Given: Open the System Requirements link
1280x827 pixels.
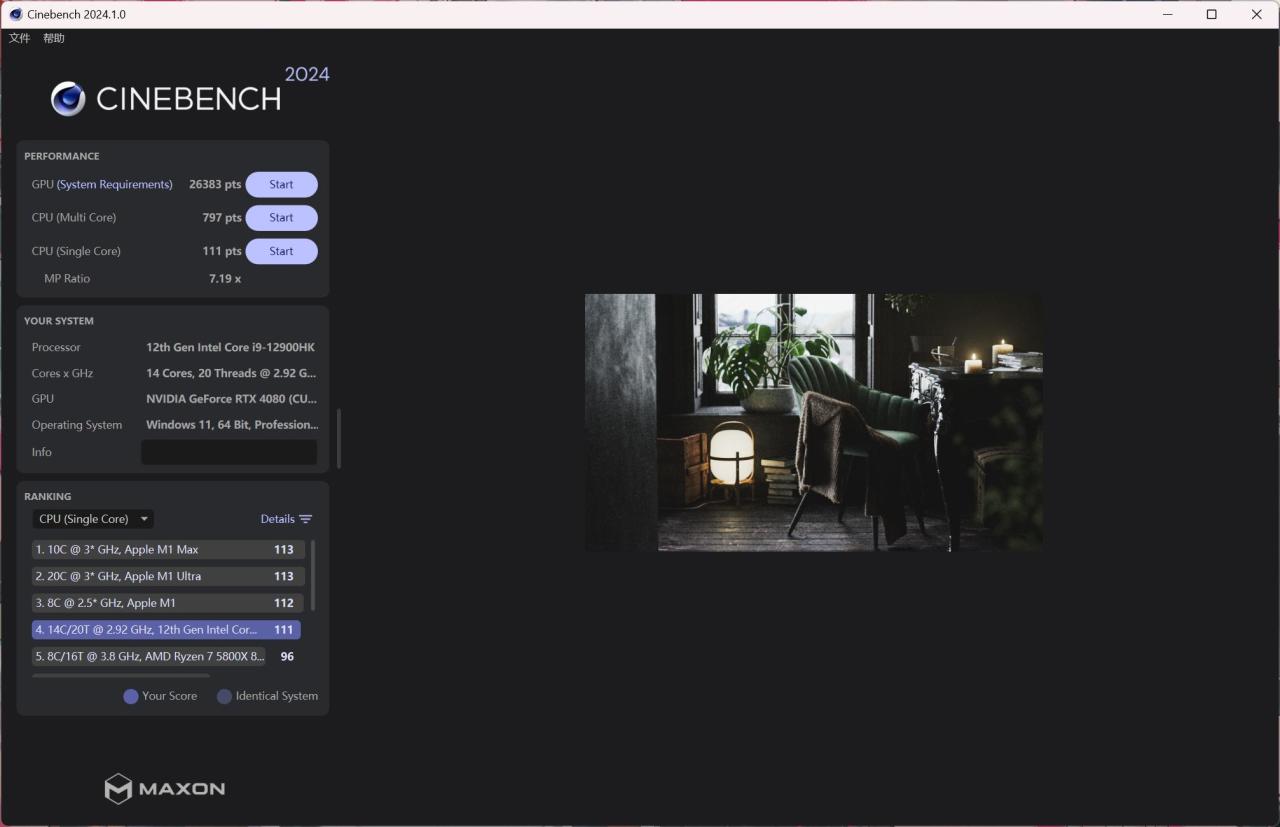Looking at the screenshot, I should [115, 184].
